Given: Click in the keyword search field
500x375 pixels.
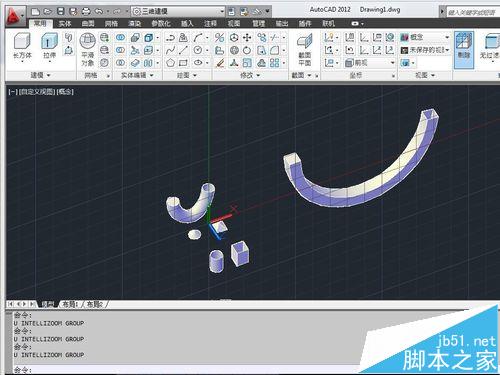Looking at the screenshot, I should pyautogui.click(x=472, y=12).
